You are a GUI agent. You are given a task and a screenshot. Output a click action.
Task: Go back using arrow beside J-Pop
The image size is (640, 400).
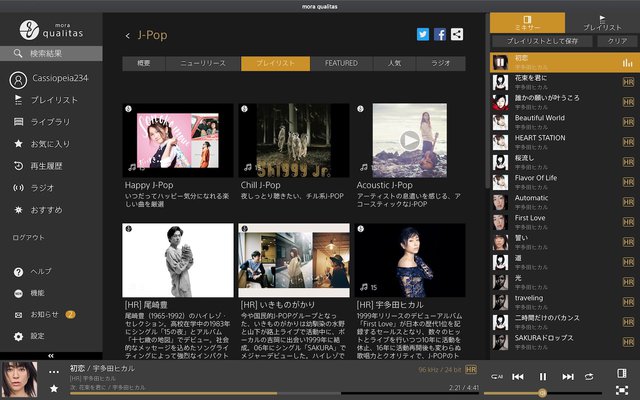[x=128, y=36]
